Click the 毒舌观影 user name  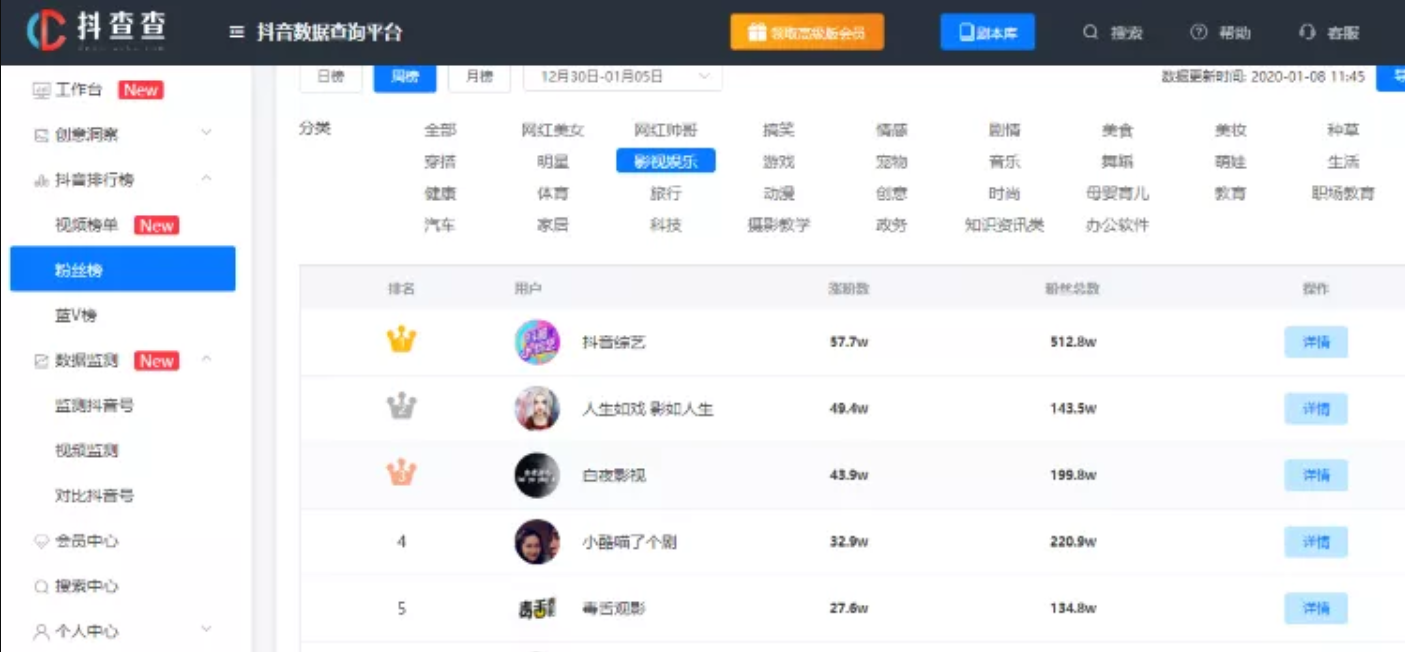click(614, 608)
